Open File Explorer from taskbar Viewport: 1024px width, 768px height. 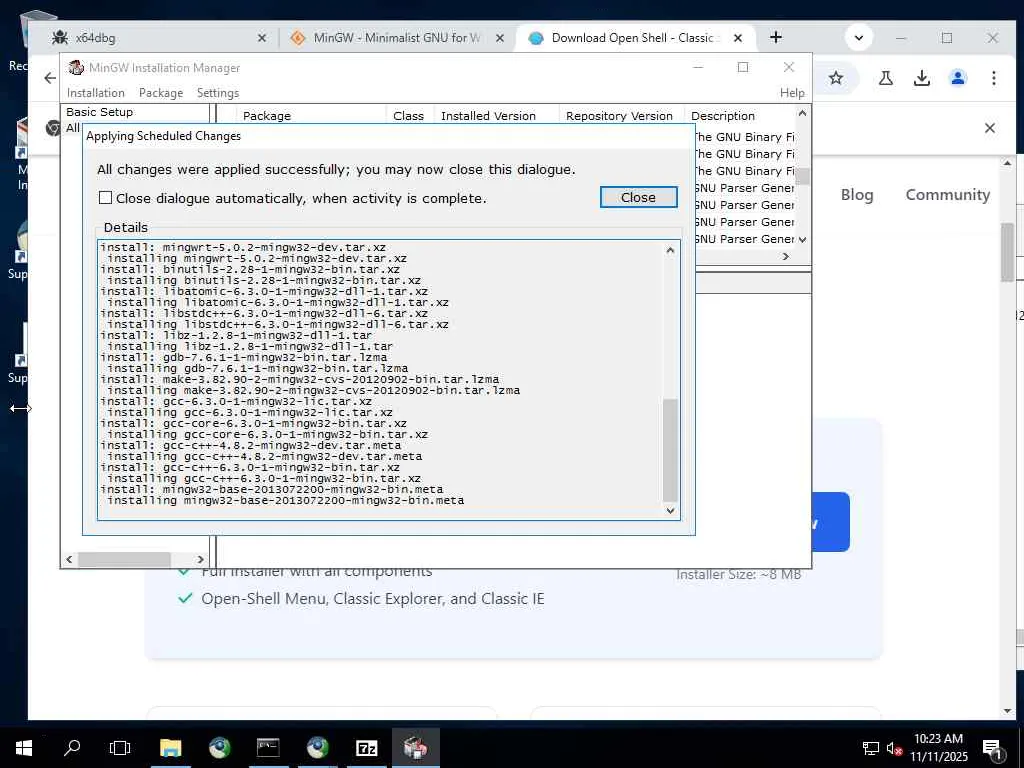click(x=170, y=748)
